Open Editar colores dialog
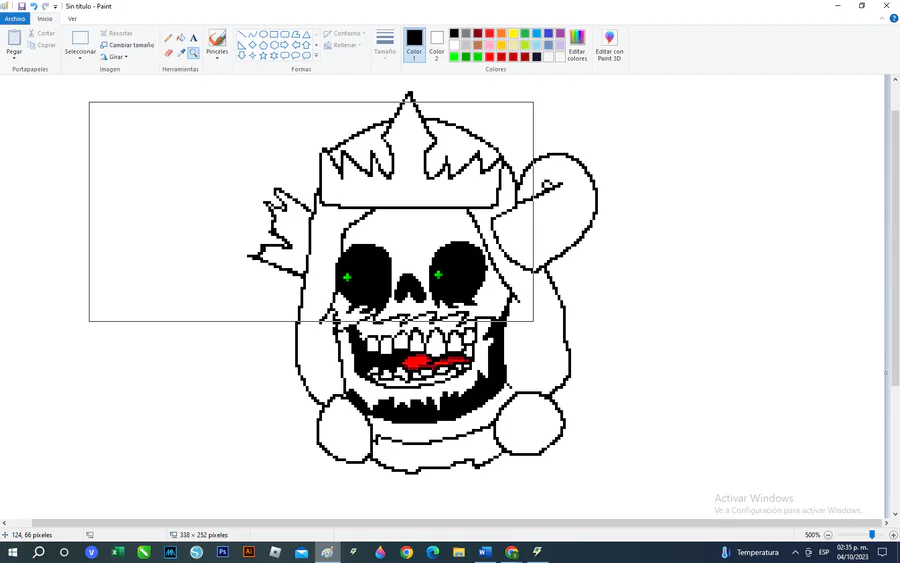This screenshot has height=563, width=900. [x=577, y=45]
